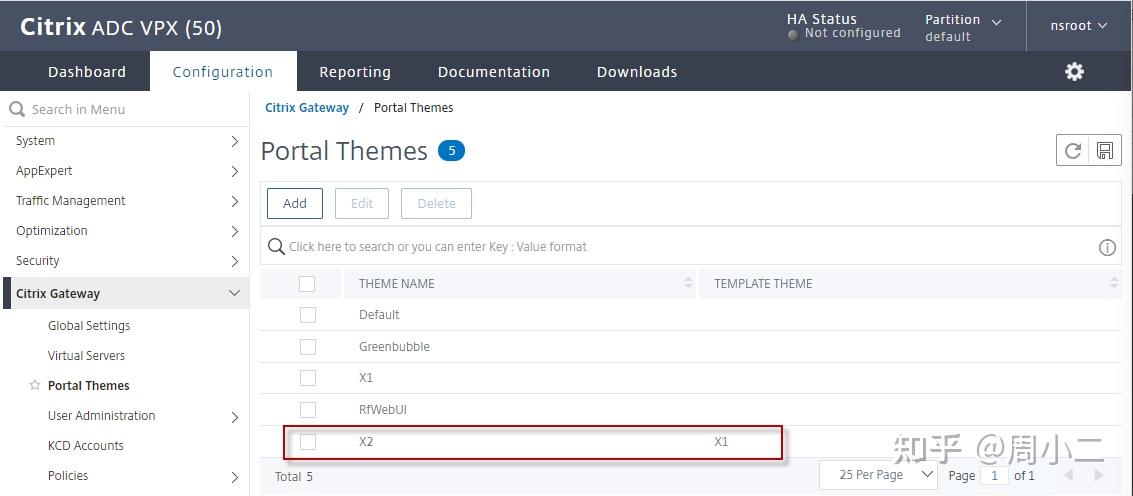The width and height of the screenshot is (1133, 496).
Task: Click the Search in Menu field
Action: point(124,109)
